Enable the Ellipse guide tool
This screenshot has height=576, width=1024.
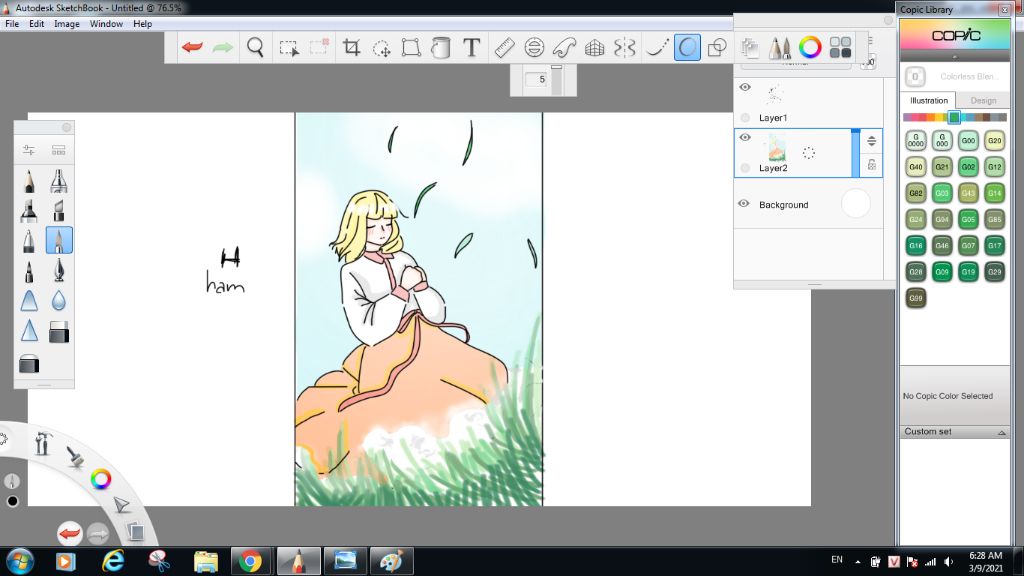click(x=534, y=47)
